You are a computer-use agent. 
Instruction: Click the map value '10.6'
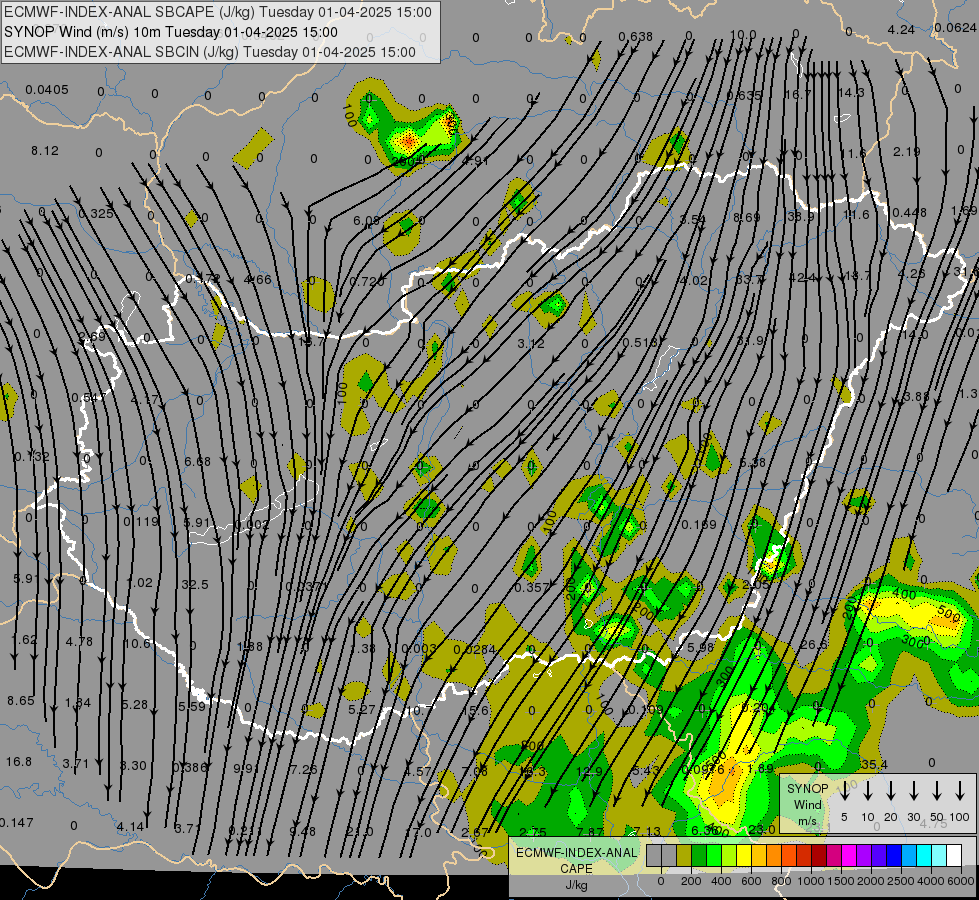click(x=137, y=643)
